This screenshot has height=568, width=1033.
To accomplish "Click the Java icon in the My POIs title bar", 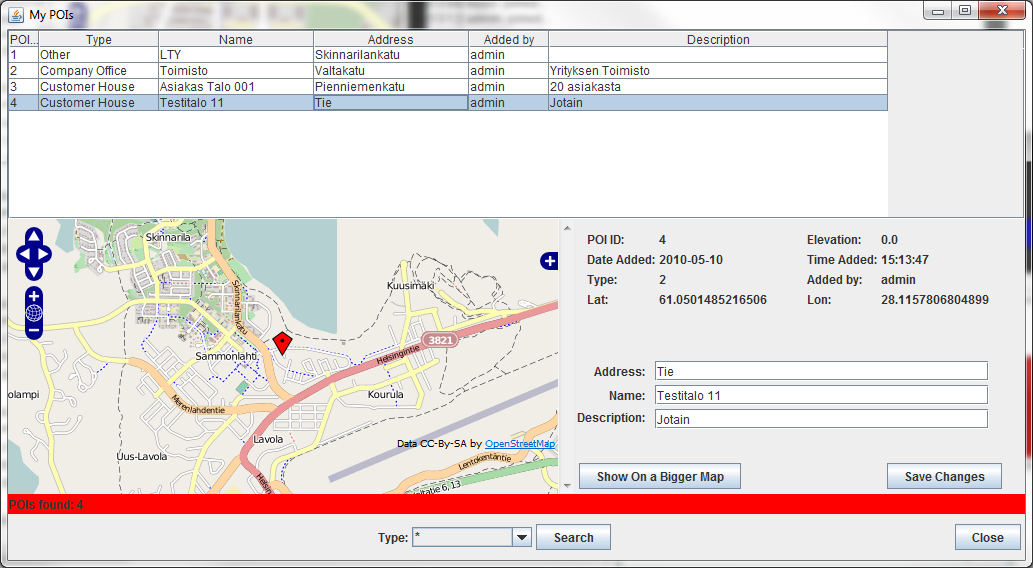I will (16, 14).
